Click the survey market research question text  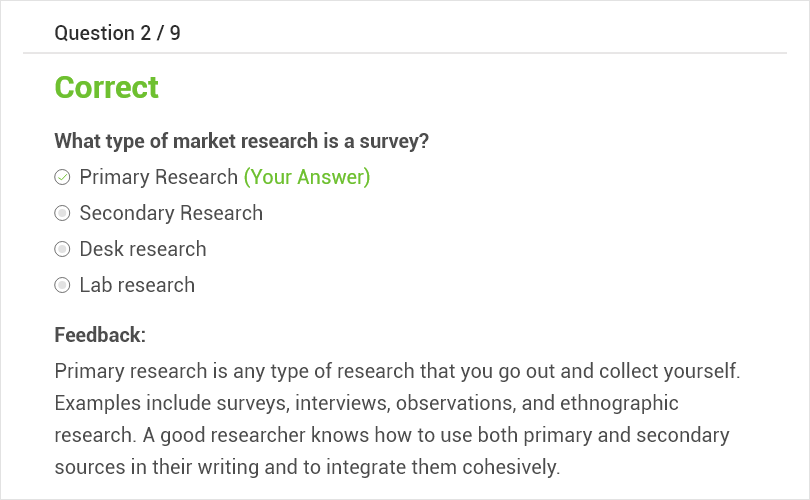click(241, 141)
